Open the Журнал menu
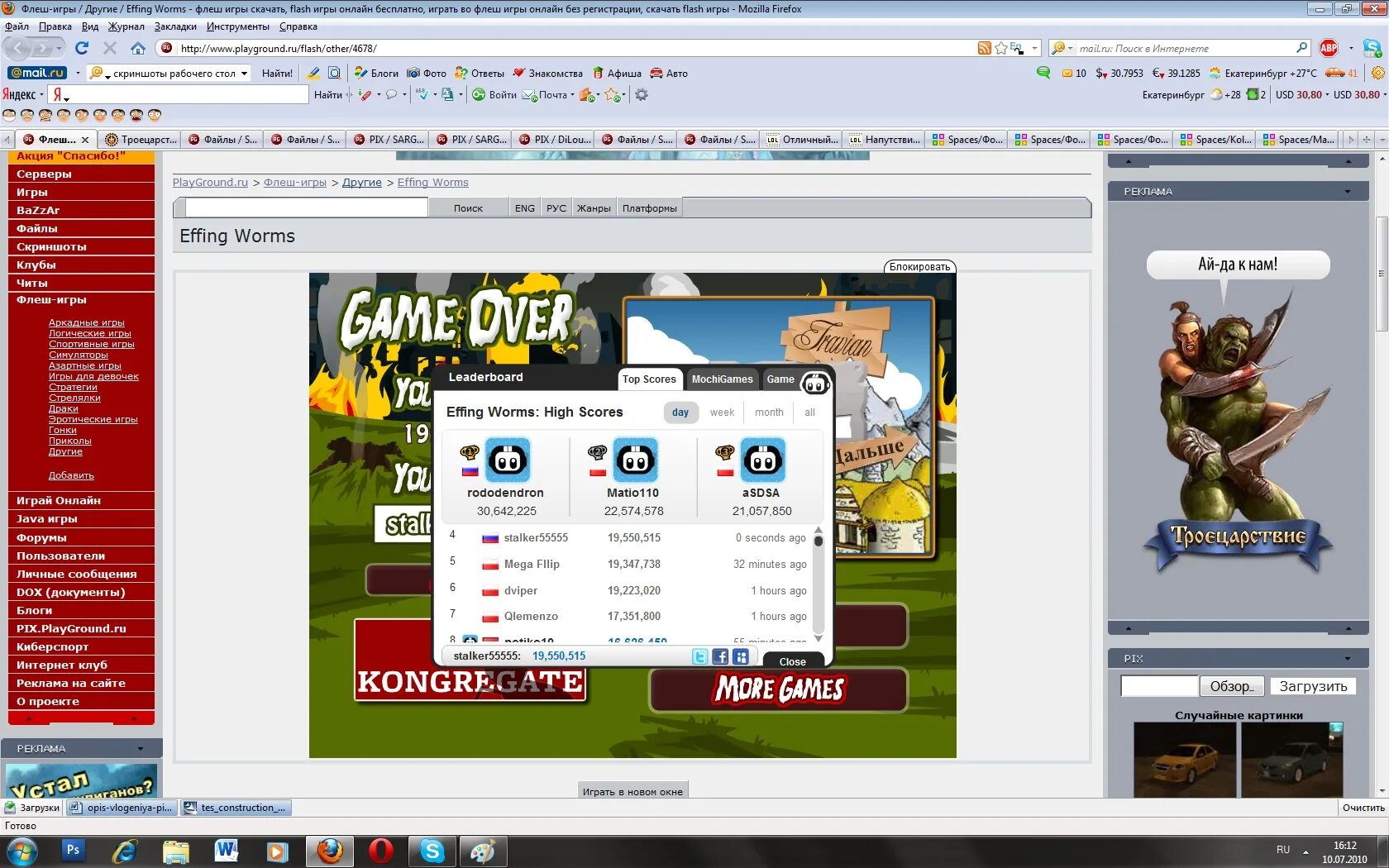1389x868 pixels. (x=126, y=26)
